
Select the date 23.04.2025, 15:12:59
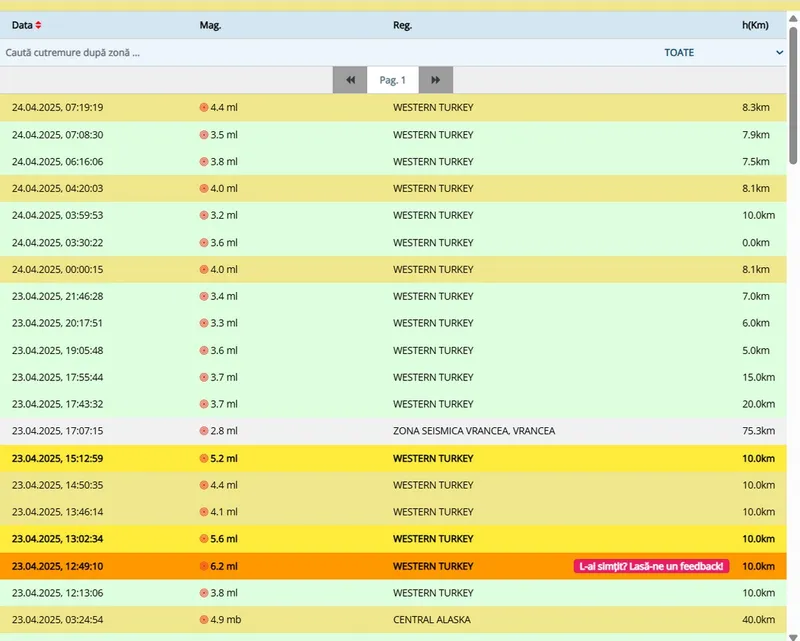point(57,458)
